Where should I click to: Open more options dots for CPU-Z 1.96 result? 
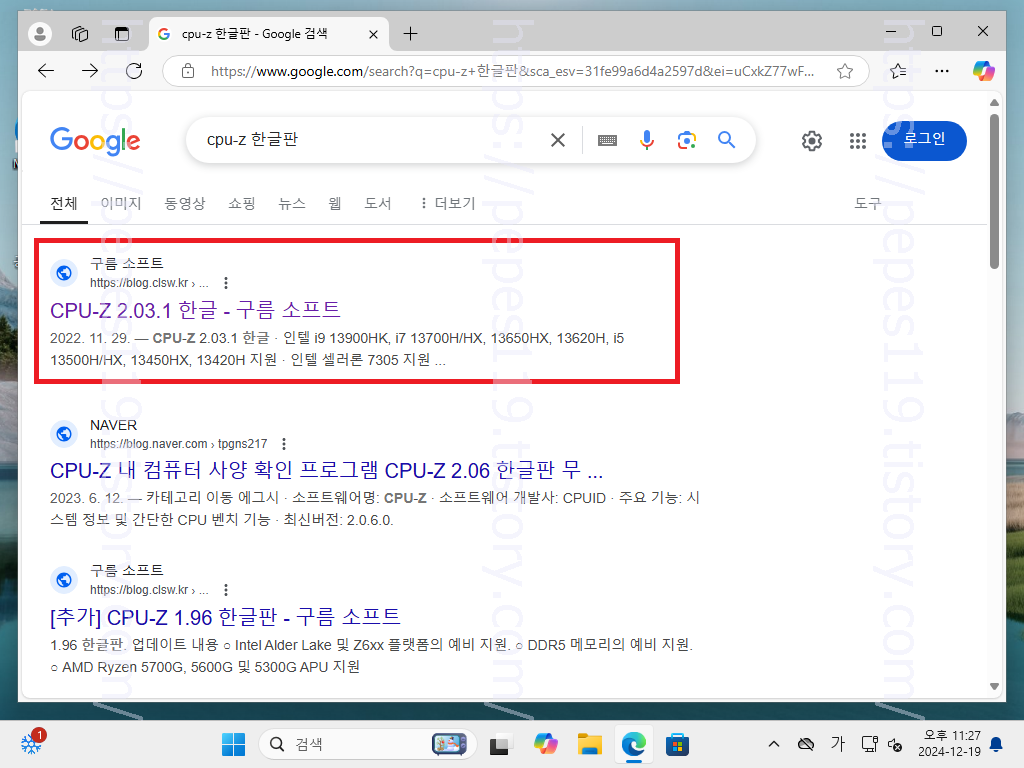[226, 590]
